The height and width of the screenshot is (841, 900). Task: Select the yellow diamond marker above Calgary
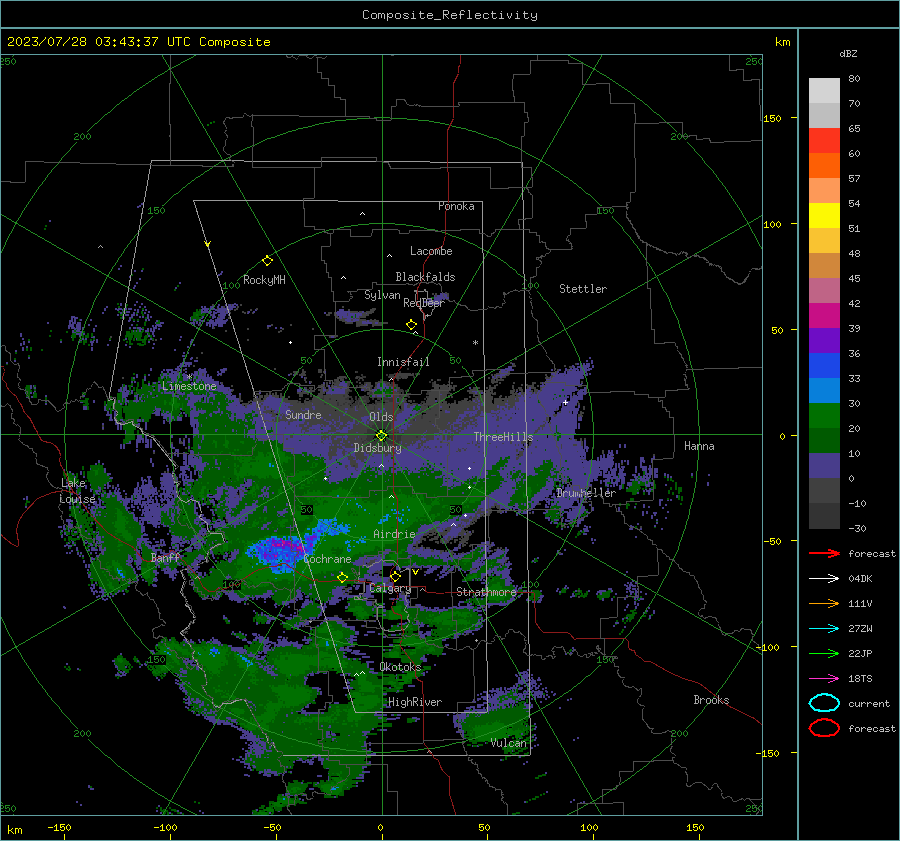click(x=395, y=576)
